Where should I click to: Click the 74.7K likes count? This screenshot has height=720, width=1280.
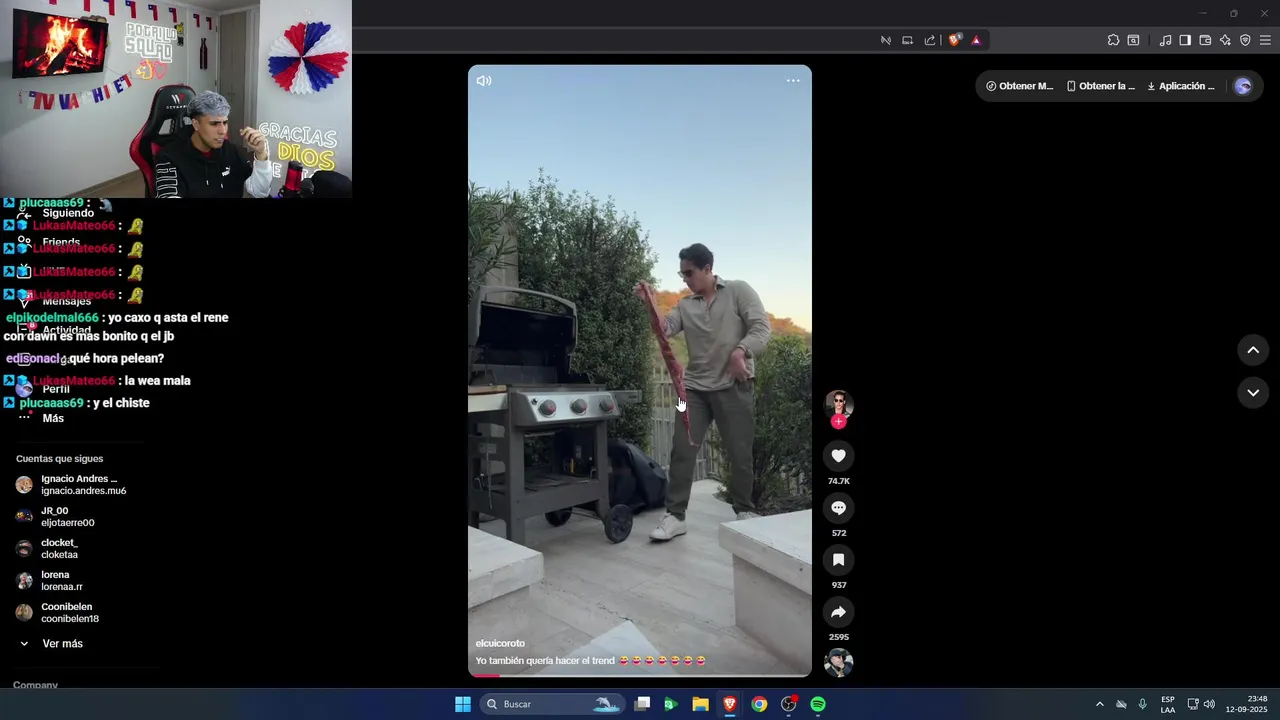click(x=838, y=481)
